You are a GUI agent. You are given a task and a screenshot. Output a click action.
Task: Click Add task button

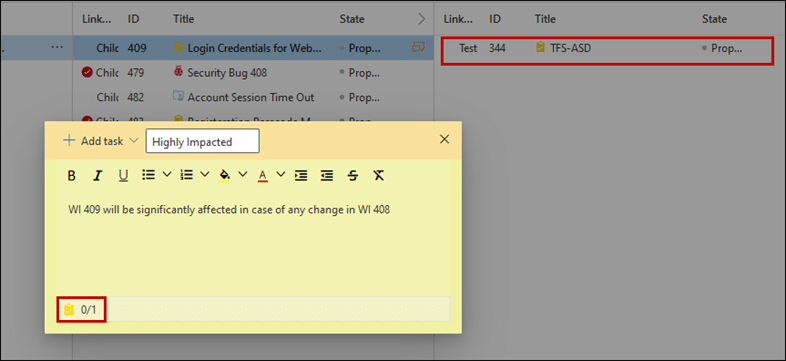pyautogui.click(x=93, y=141)
